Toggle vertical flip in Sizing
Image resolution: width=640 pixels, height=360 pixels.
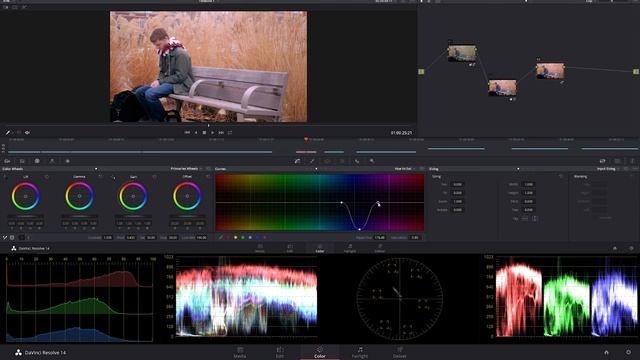(535, 218)
